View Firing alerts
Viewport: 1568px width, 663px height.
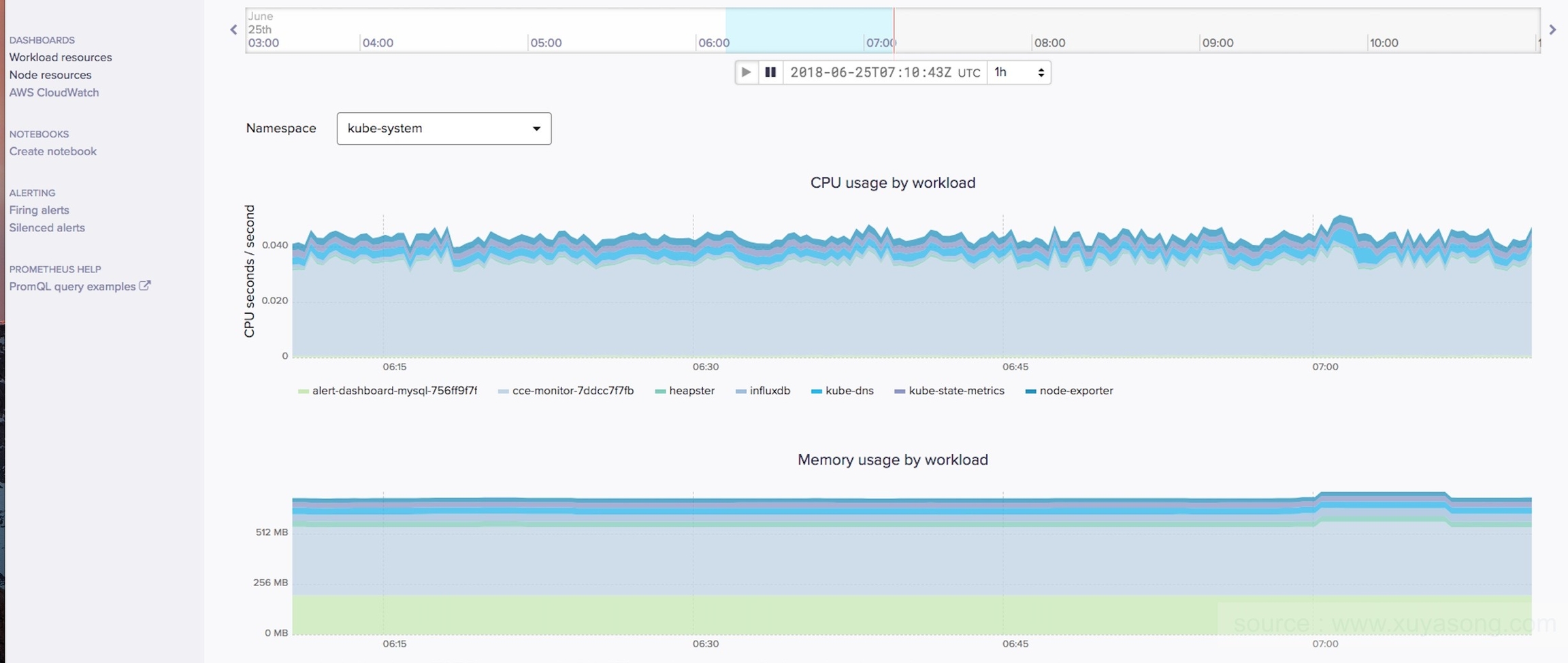click(x=39, y=210)
